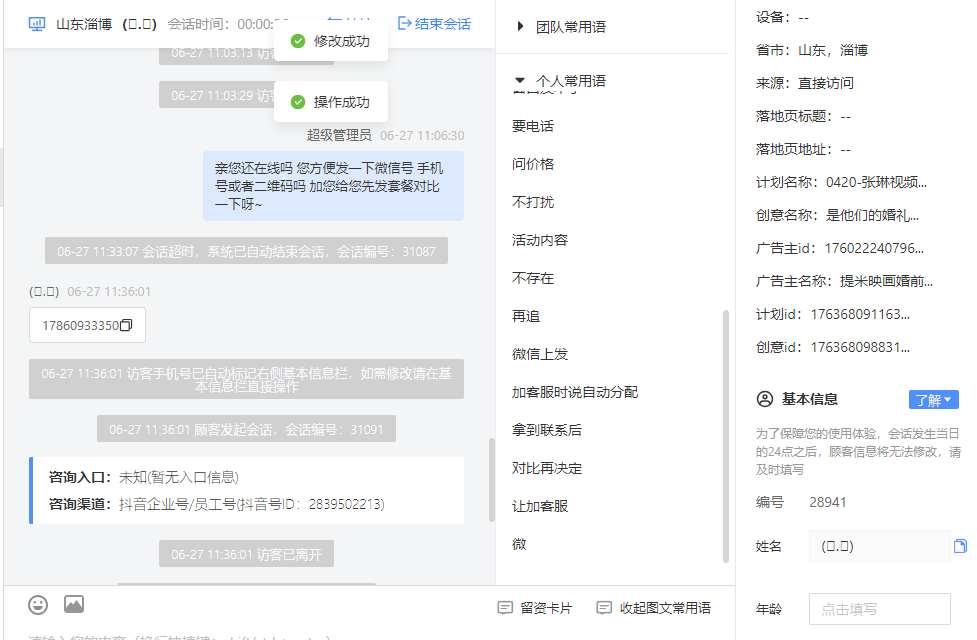This screenshot has height=640, width=977.
Task: Click the 计划名称 0420-张琳视频 entry
Action: pos(841,183)
